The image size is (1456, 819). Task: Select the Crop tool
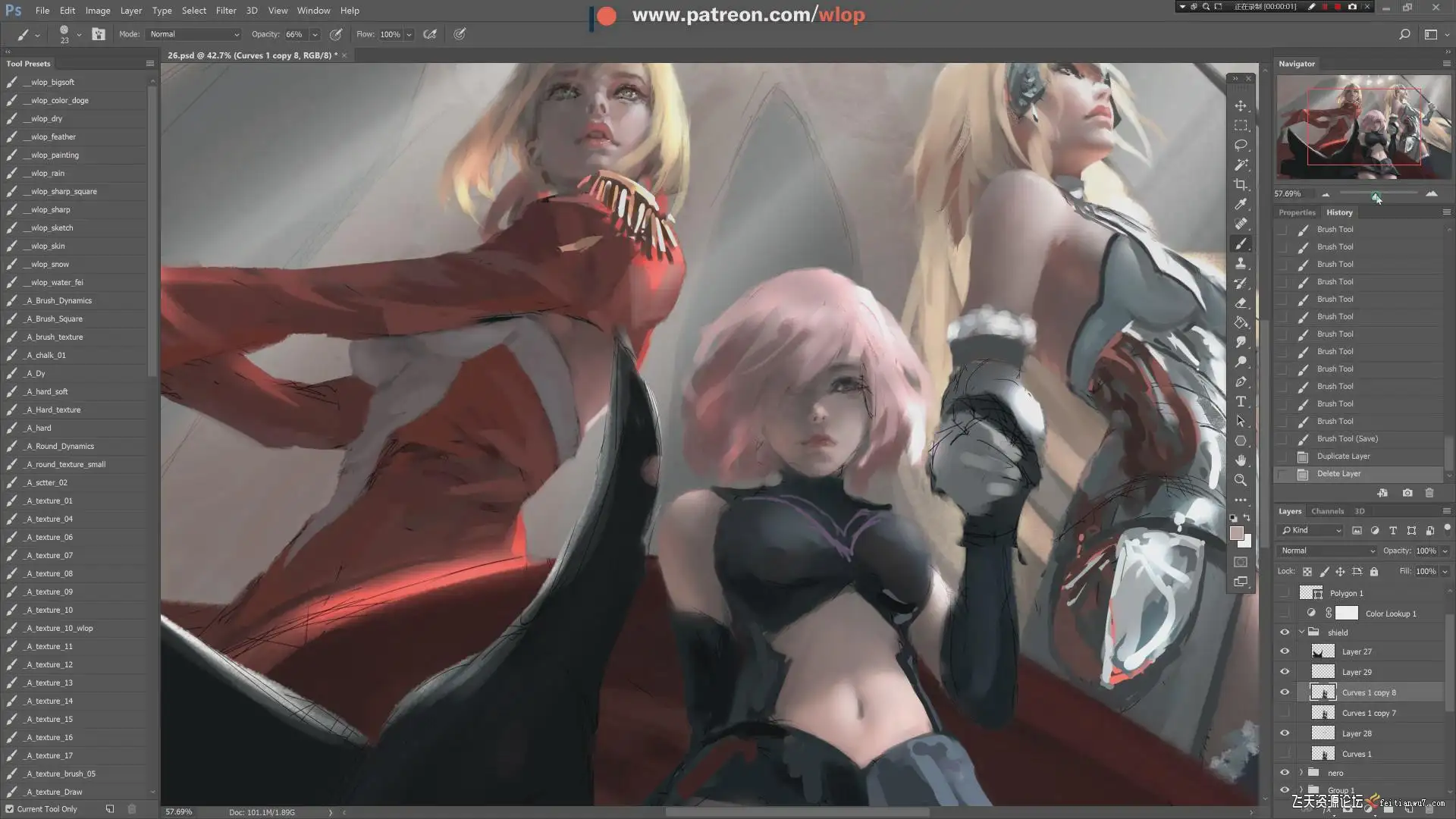[x=1241, y=184]
